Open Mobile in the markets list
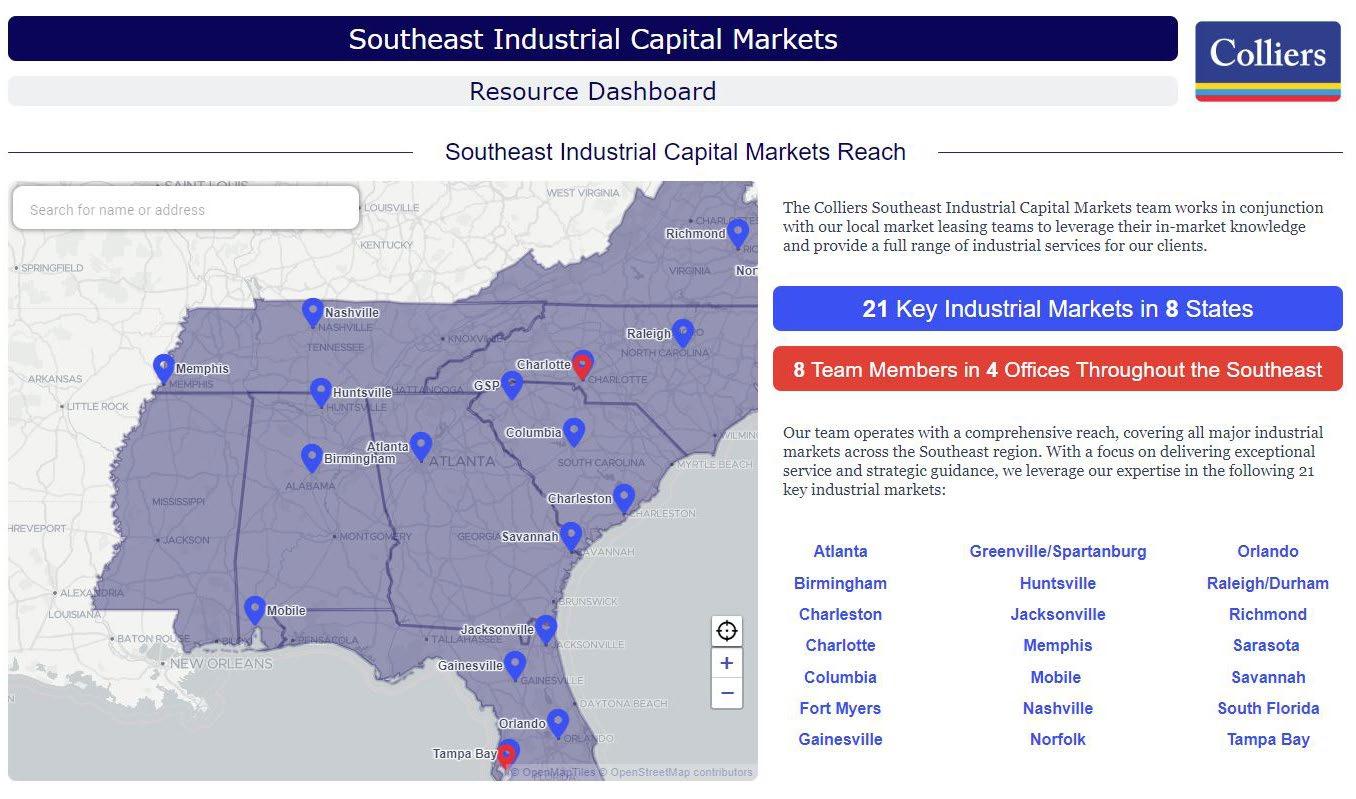 click(x=1056, y=677)
